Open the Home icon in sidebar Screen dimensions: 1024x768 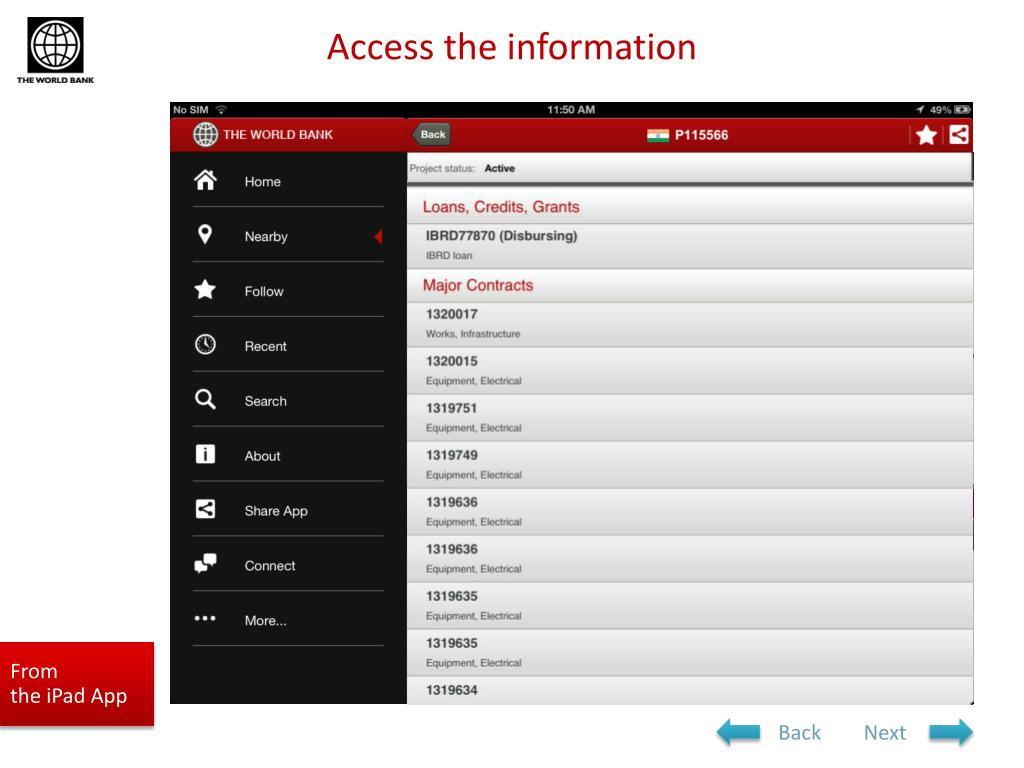pyautogui.click(x=205, y=180)
